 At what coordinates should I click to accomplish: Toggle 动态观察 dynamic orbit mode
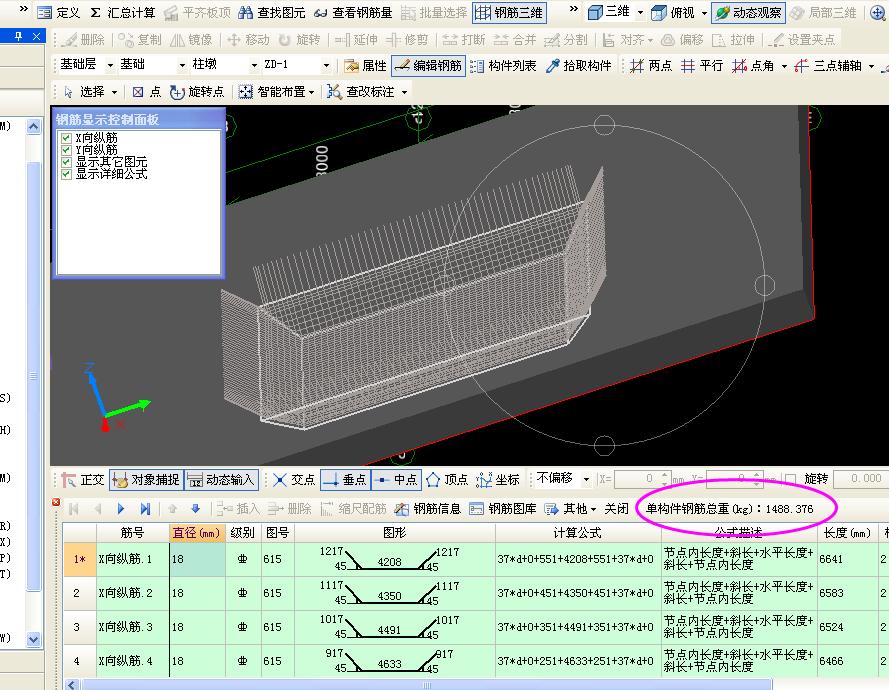tap(748, 12)
